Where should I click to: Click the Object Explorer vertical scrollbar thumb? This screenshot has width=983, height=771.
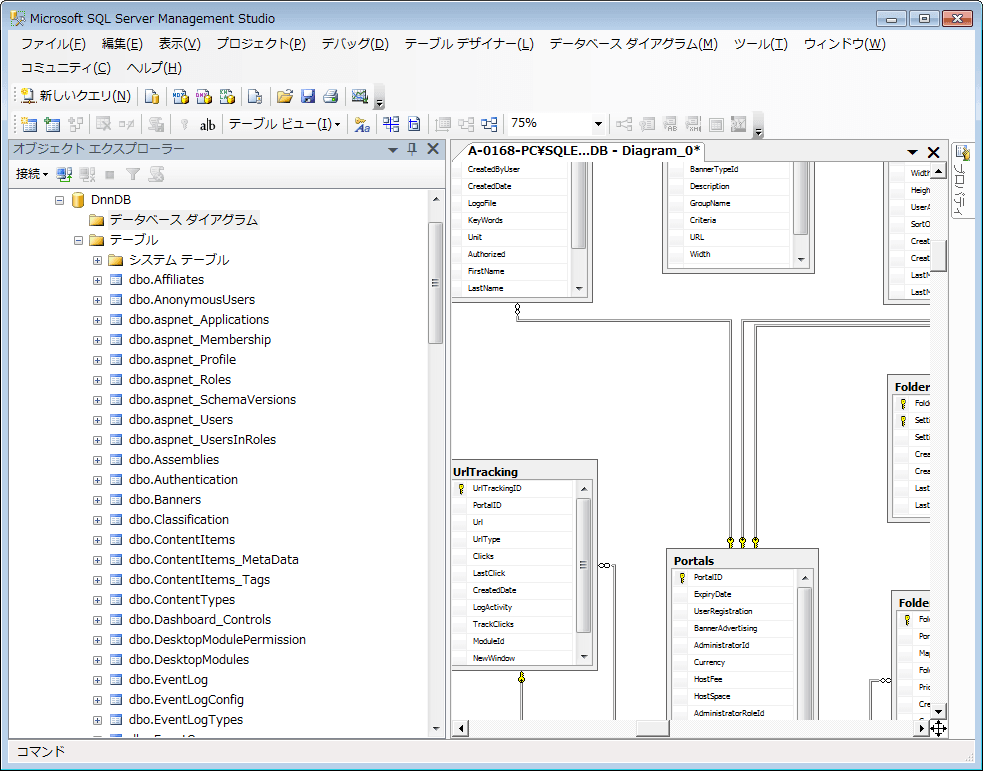point(435,283)
